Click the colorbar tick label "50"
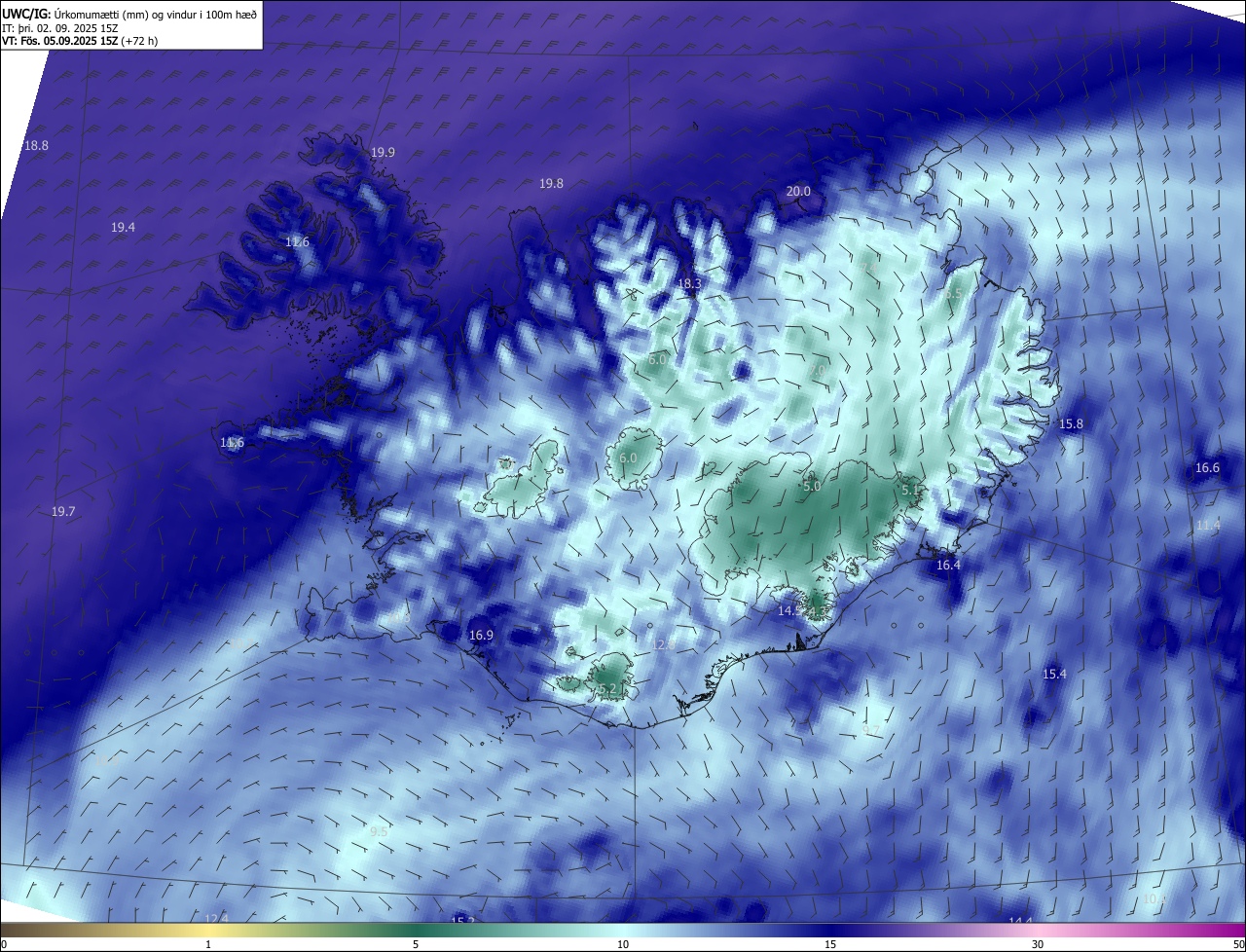The image size is (1246, 952). coord(1238,944)
